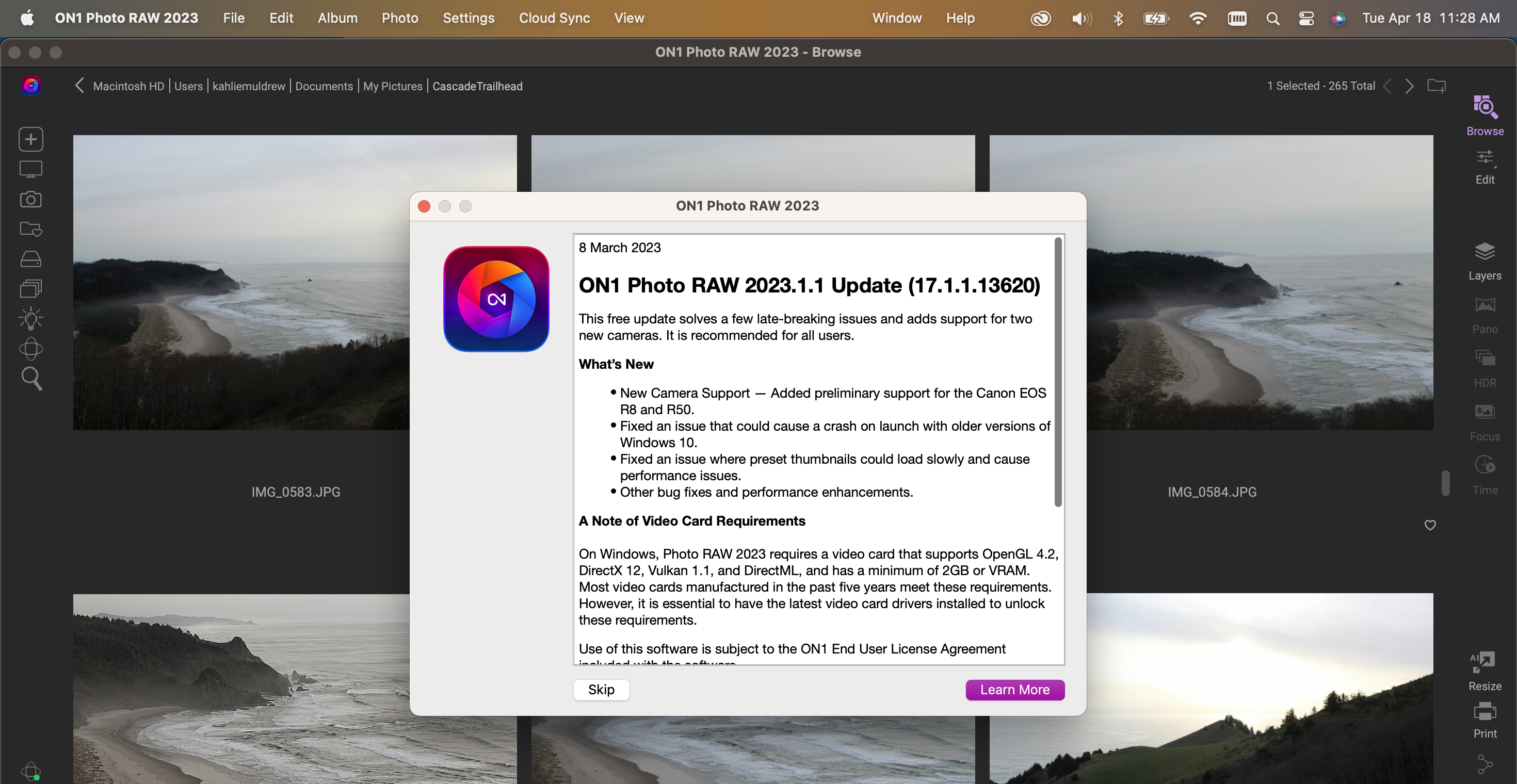Open the Layers module
This screenshot has width=1517, height=784.
tap(1484, 262)
